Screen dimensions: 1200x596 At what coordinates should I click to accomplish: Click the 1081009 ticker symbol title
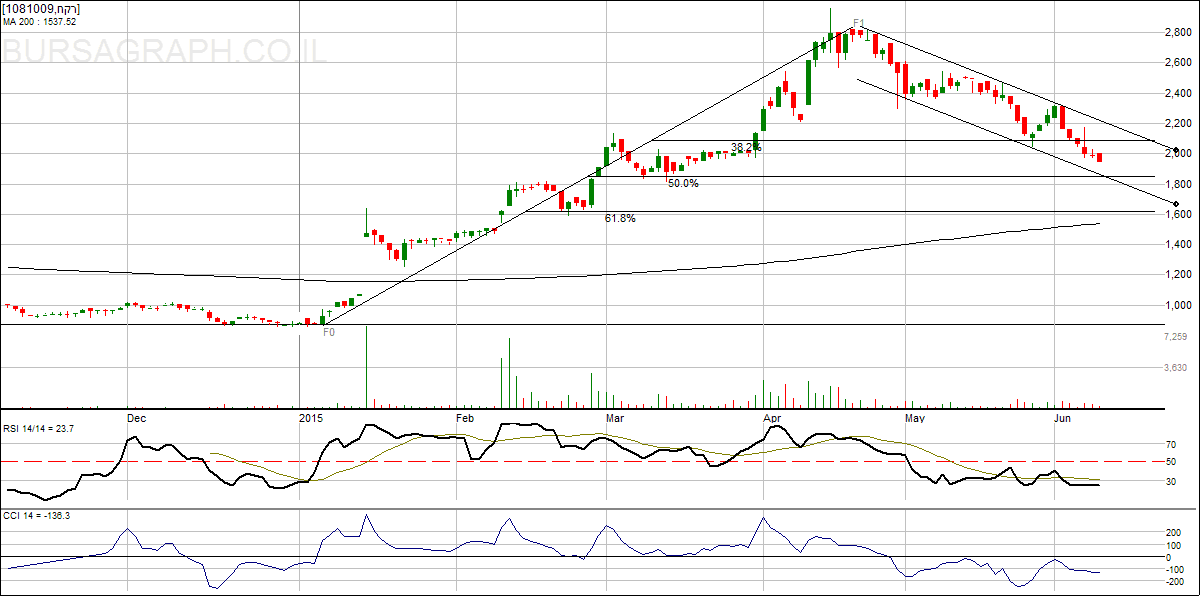point(42,8)
